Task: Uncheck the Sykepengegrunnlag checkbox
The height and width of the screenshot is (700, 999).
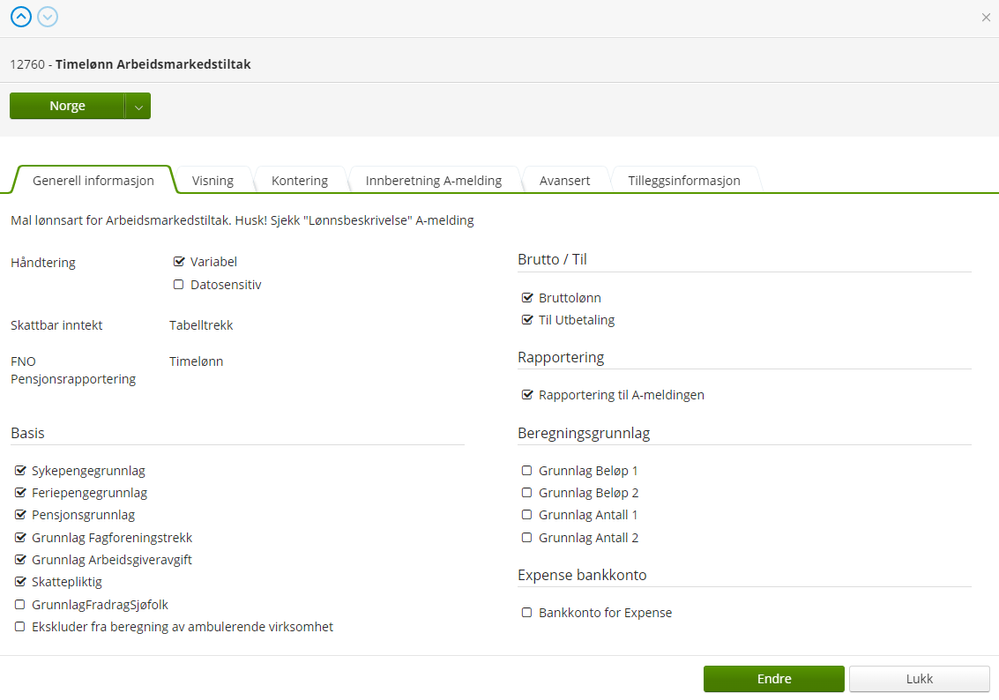Action: click(x=20, y=471)
